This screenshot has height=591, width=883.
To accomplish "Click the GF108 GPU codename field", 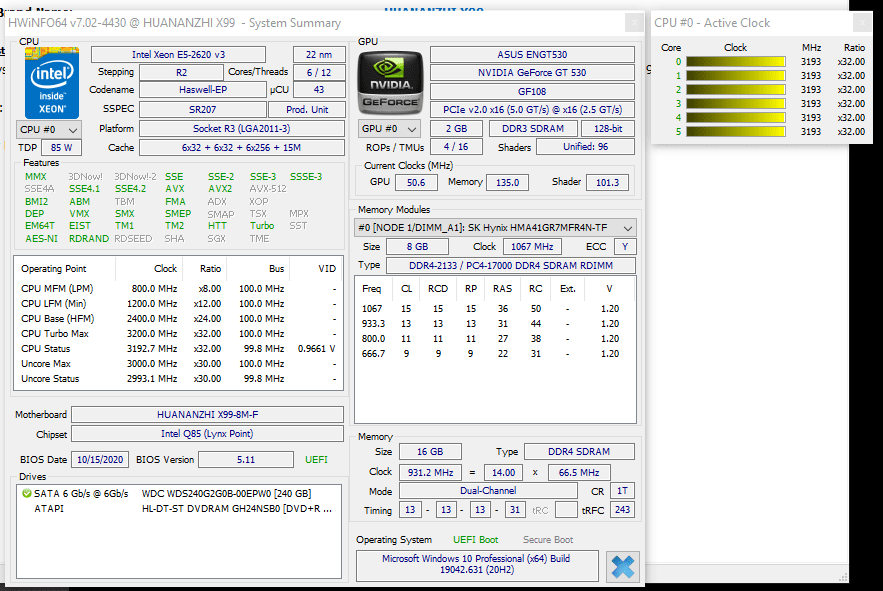I will click(x=532, y=91).
